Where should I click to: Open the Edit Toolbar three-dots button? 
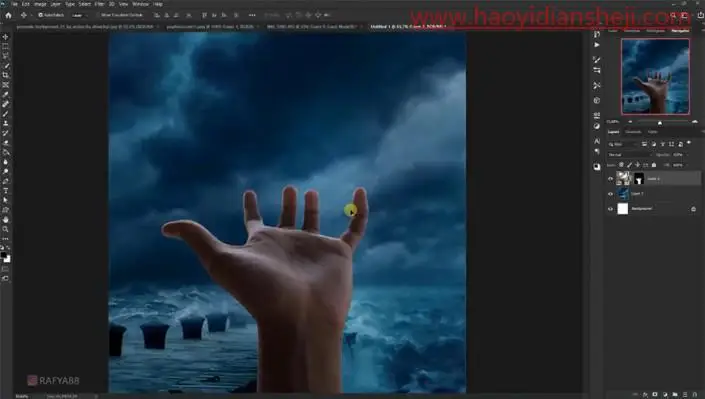(5, 238)
